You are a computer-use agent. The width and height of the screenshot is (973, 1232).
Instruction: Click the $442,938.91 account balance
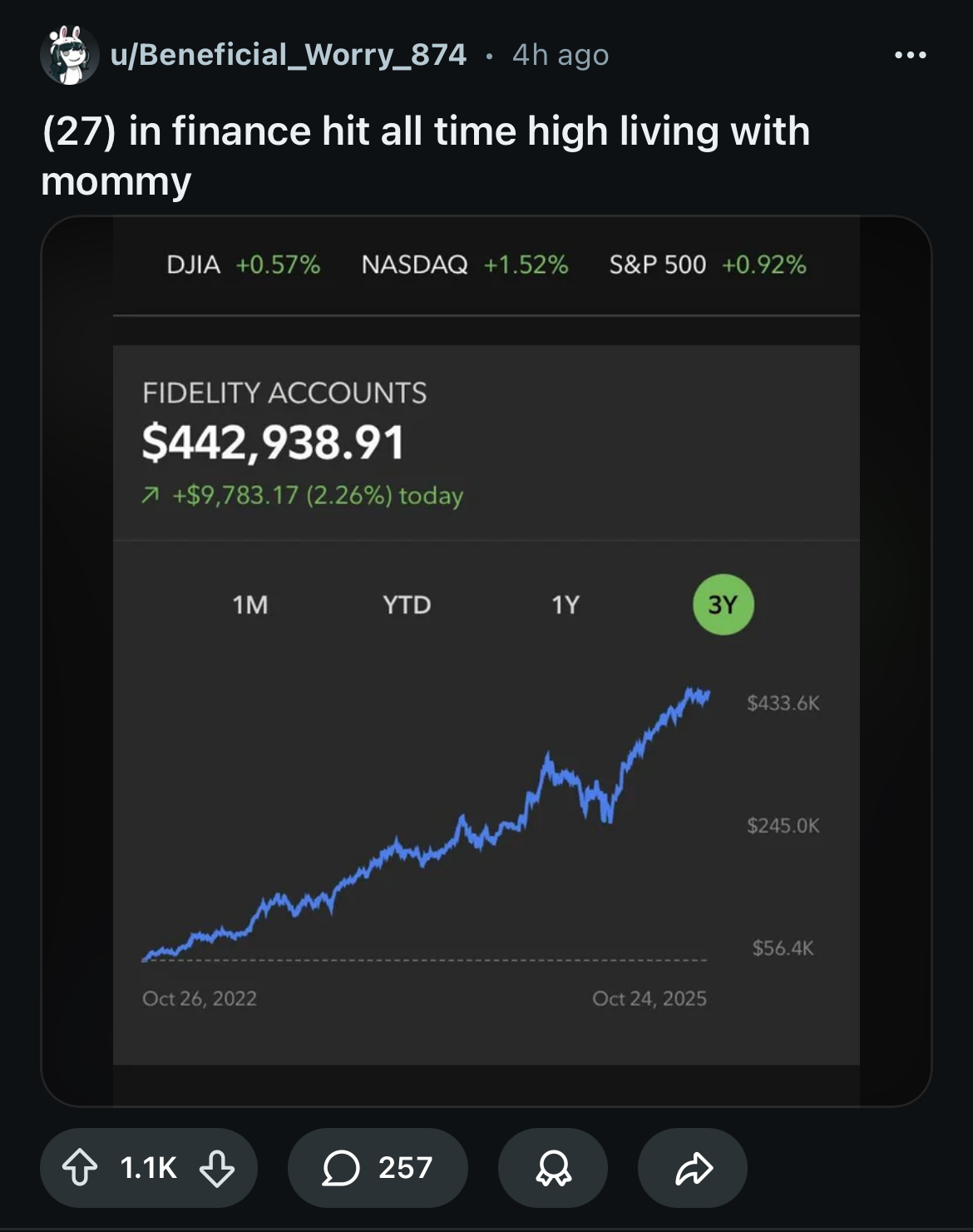pos(273,442)
